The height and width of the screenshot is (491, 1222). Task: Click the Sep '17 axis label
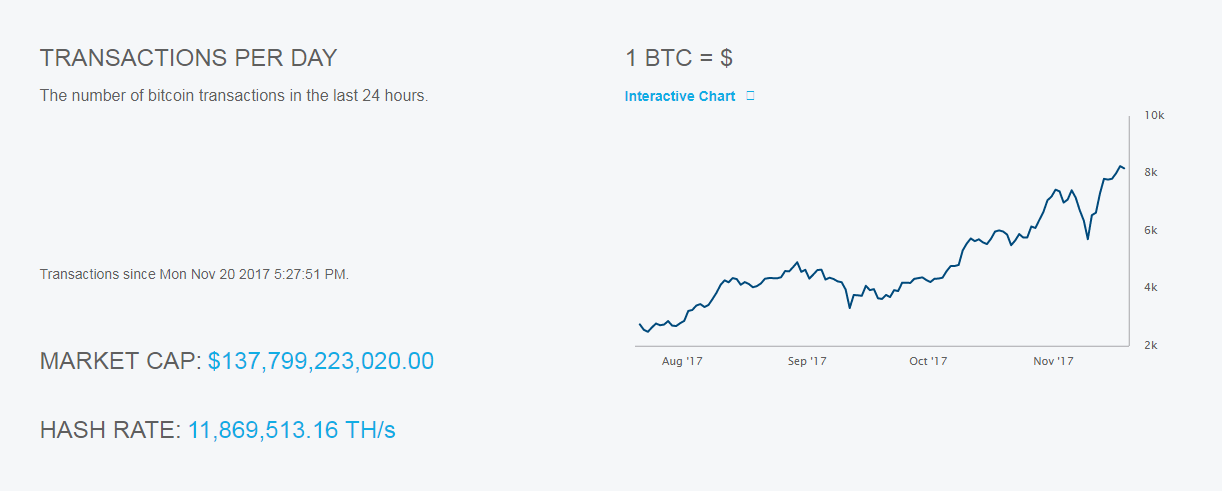806,361
